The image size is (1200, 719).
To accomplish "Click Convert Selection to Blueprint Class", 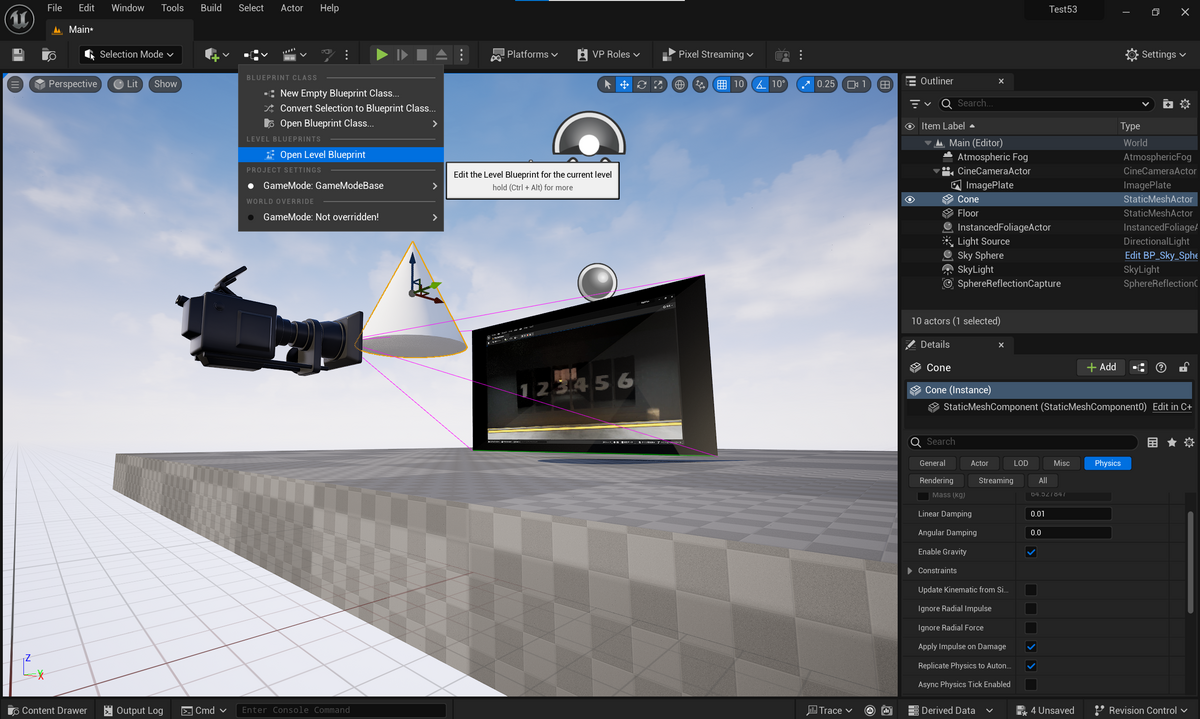I will point(340,108).
